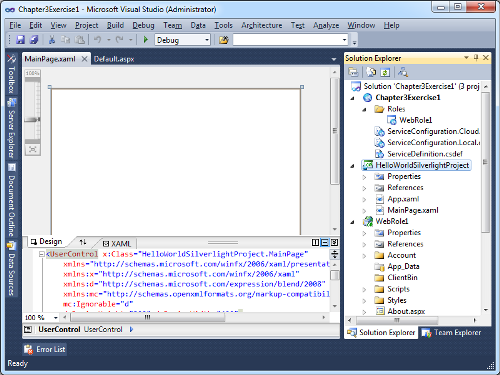Open the Build menu
The height and width of the screenshot is (375, 500).
[x=115, y=25]
